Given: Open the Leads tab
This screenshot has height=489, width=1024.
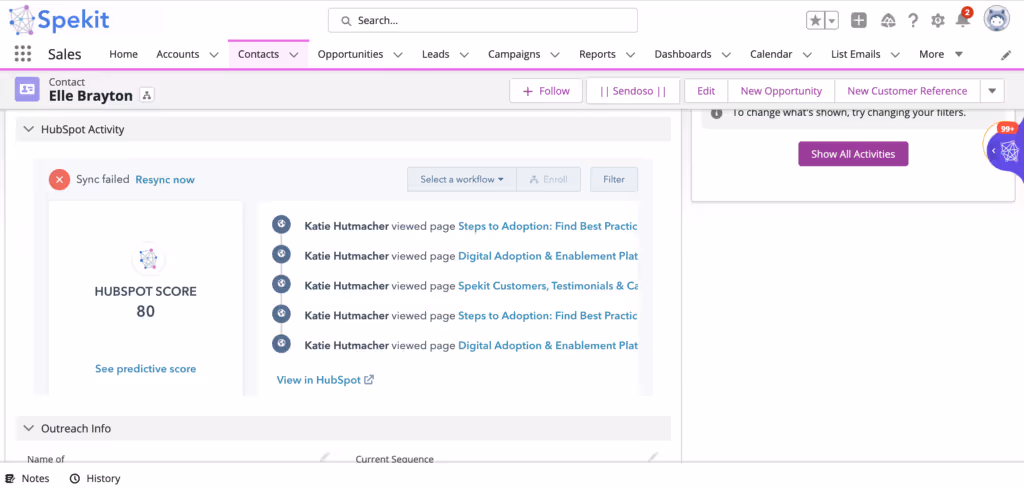Looking at the screenshot, I should (436, 54).
